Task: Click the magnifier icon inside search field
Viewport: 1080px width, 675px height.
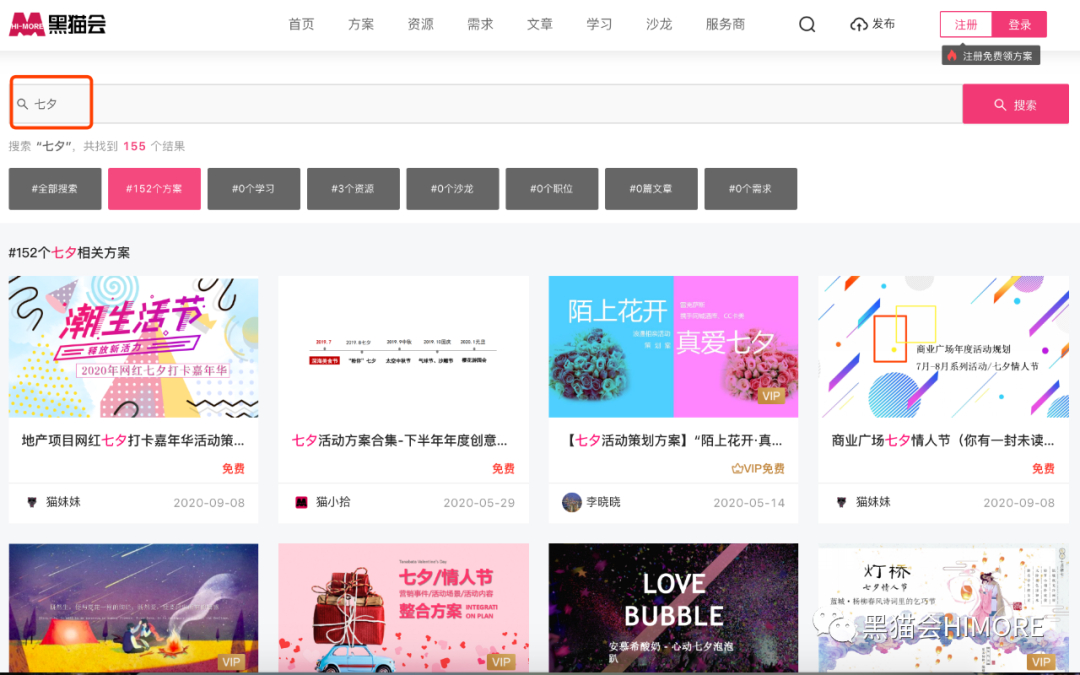Action: tap(23, 104)
